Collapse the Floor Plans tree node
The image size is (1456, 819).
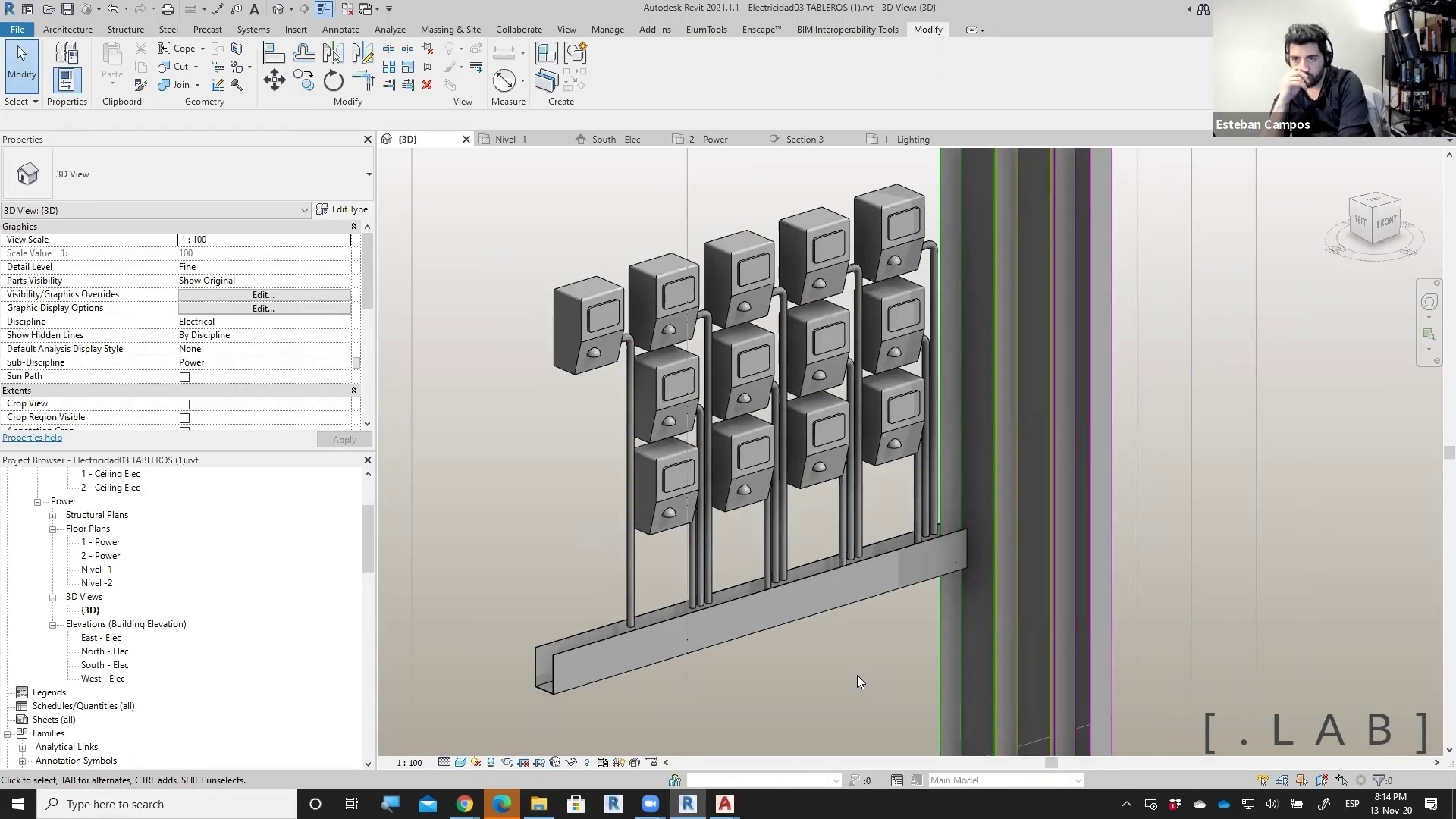tap(53, 529)
